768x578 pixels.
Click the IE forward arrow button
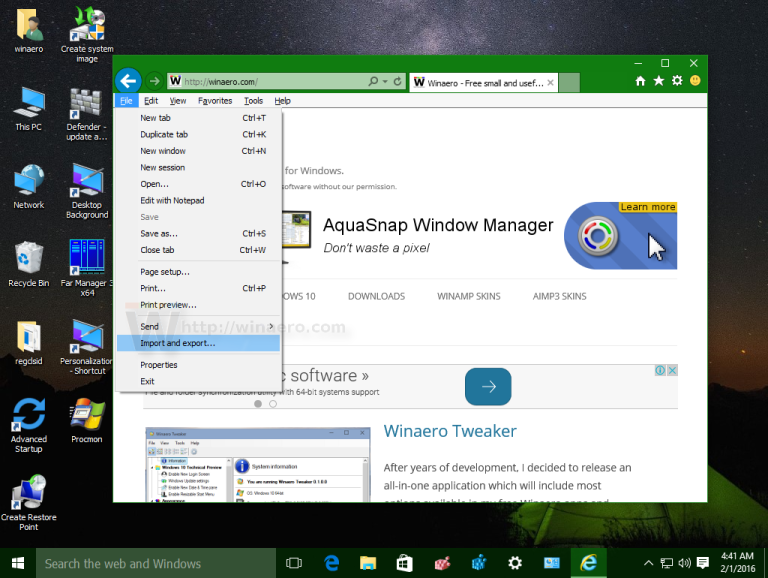click(x=154, y=81)
